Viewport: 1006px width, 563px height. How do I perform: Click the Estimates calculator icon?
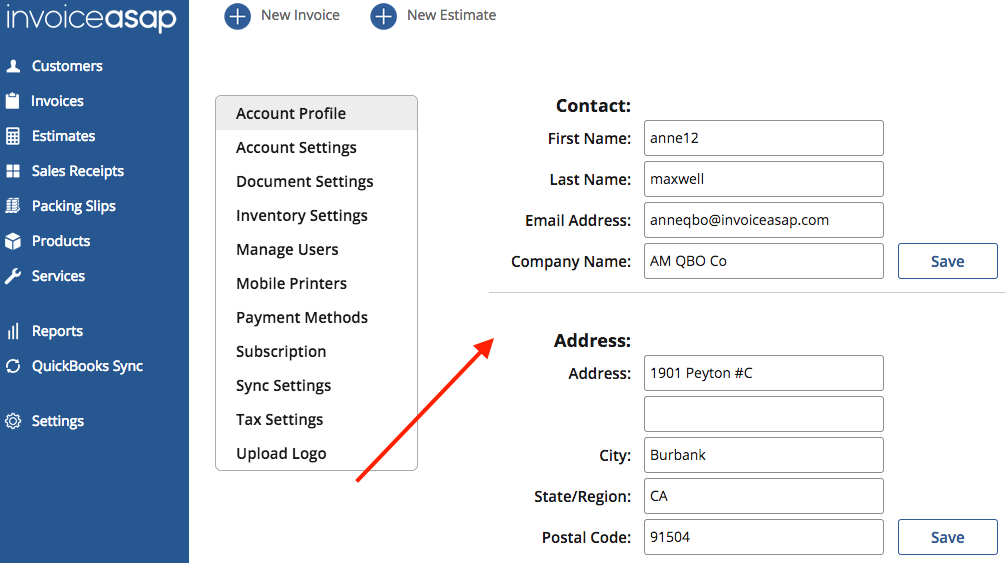pos(13,136)
